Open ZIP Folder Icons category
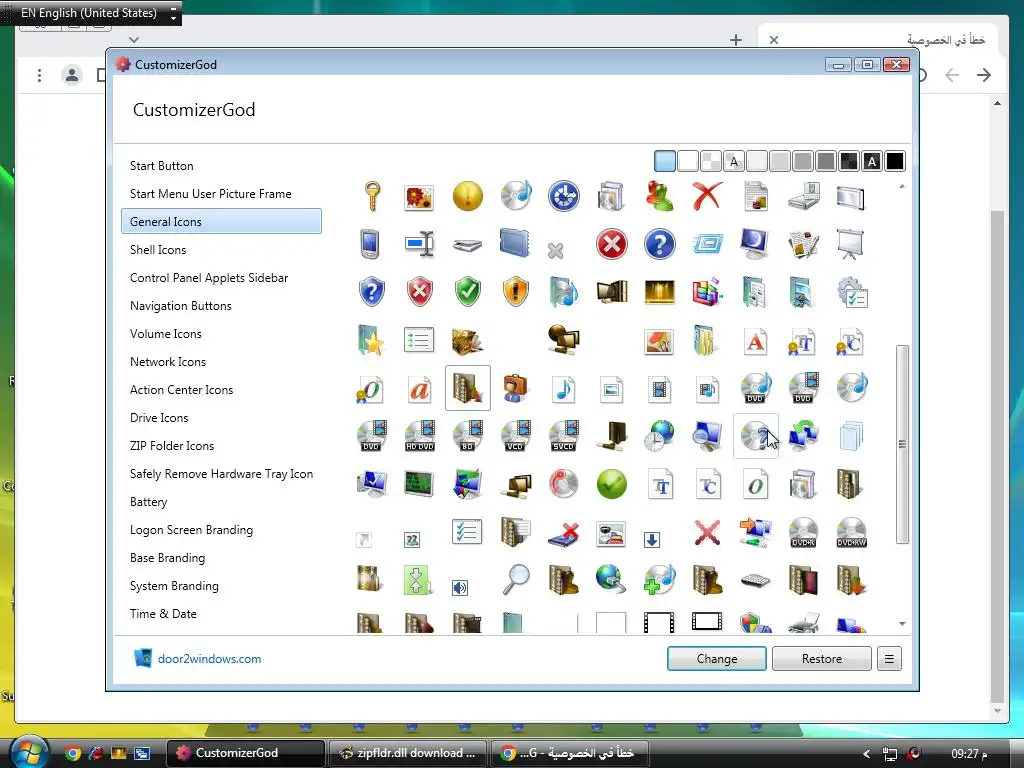 point(172,446)
